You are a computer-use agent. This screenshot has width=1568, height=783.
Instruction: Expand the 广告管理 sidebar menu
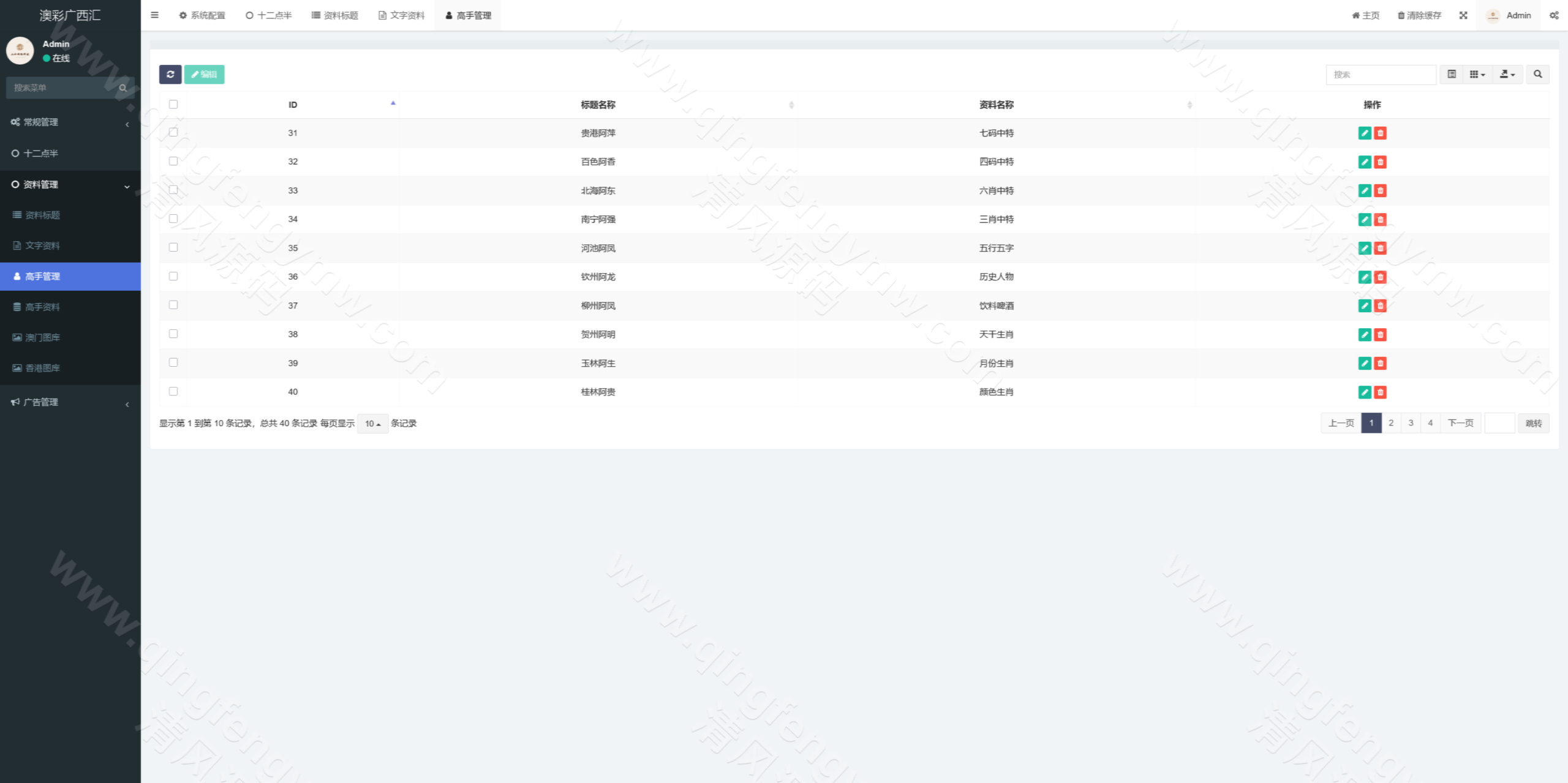70,402
